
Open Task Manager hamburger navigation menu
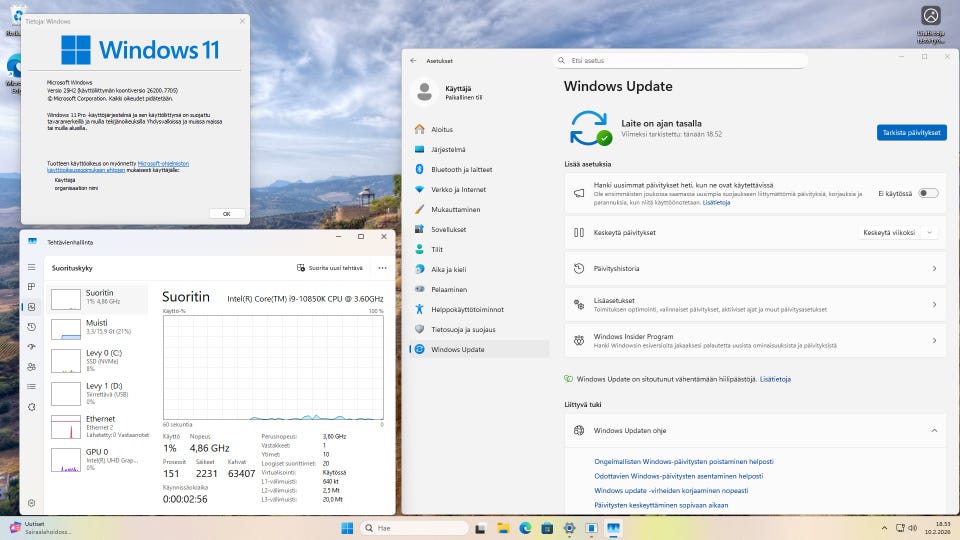[x=32, y=267]
